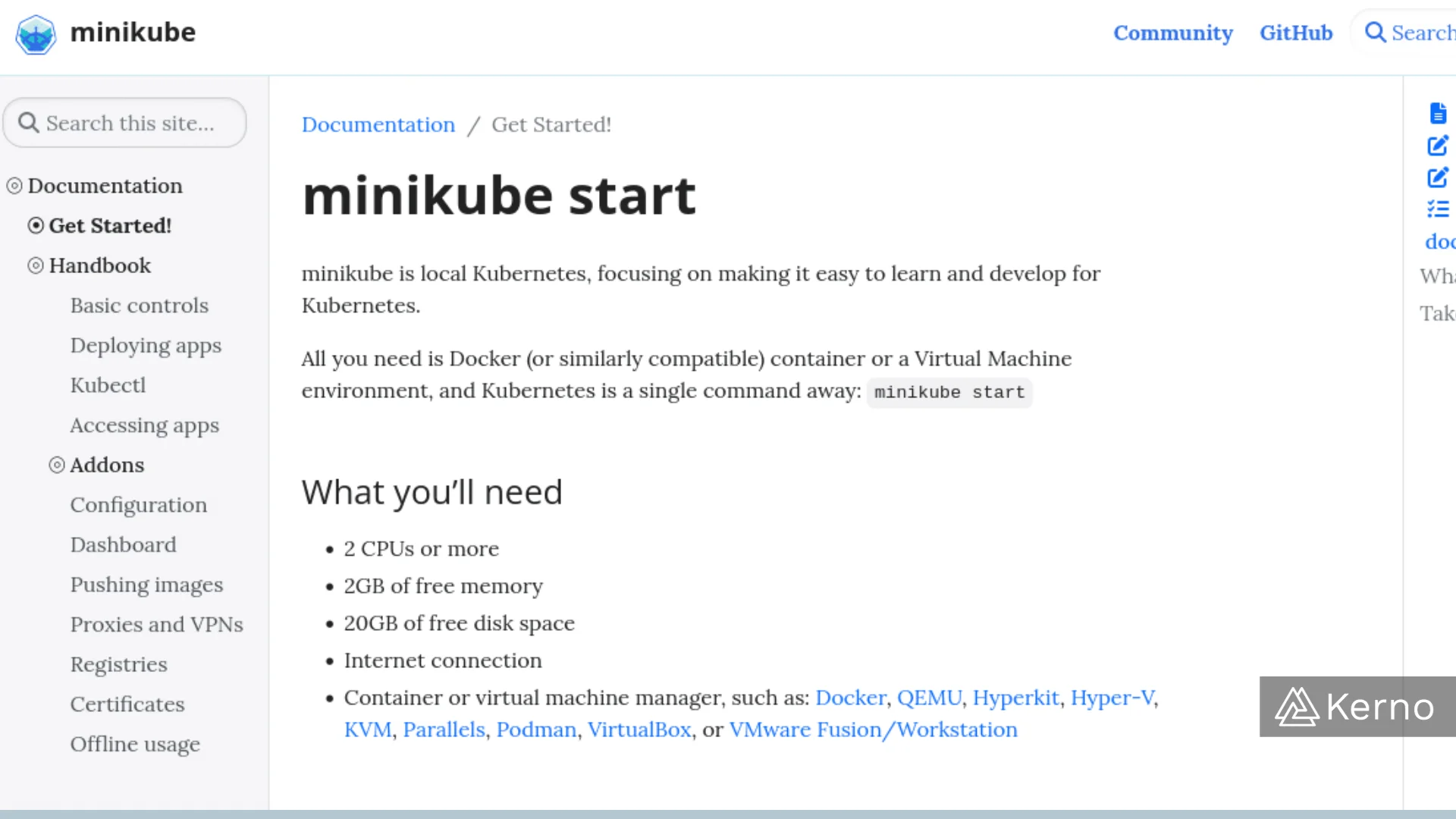Follow the VirtualBox link

[639, 730]
